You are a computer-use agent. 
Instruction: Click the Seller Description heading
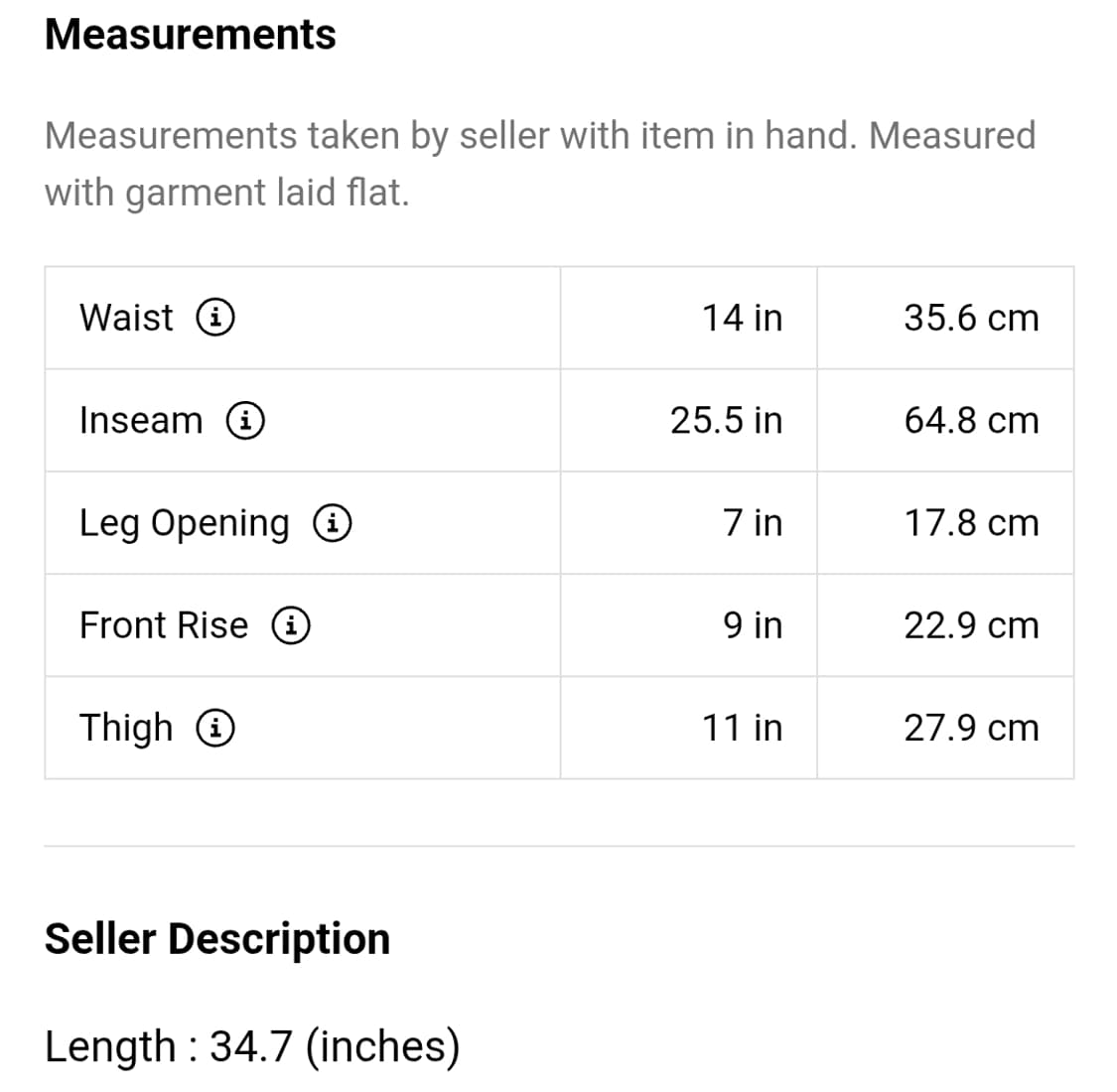click(x=217, y=939)
